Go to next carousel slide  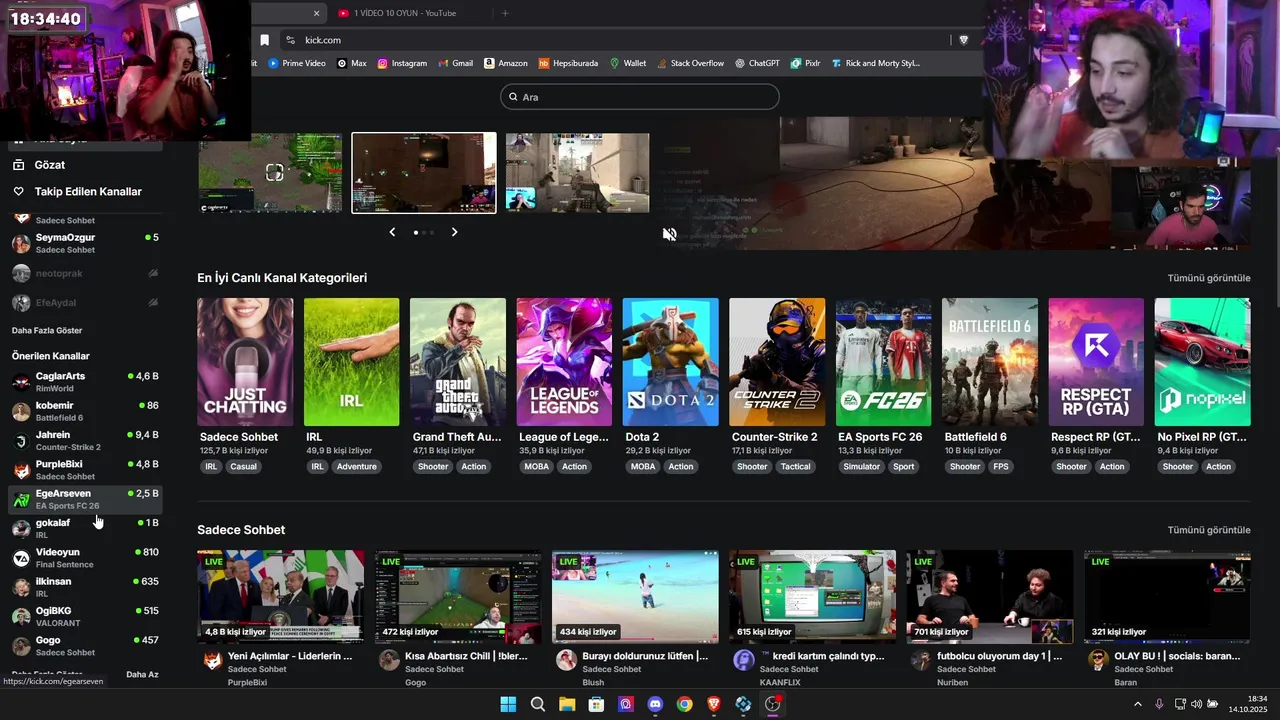[454, 232]
